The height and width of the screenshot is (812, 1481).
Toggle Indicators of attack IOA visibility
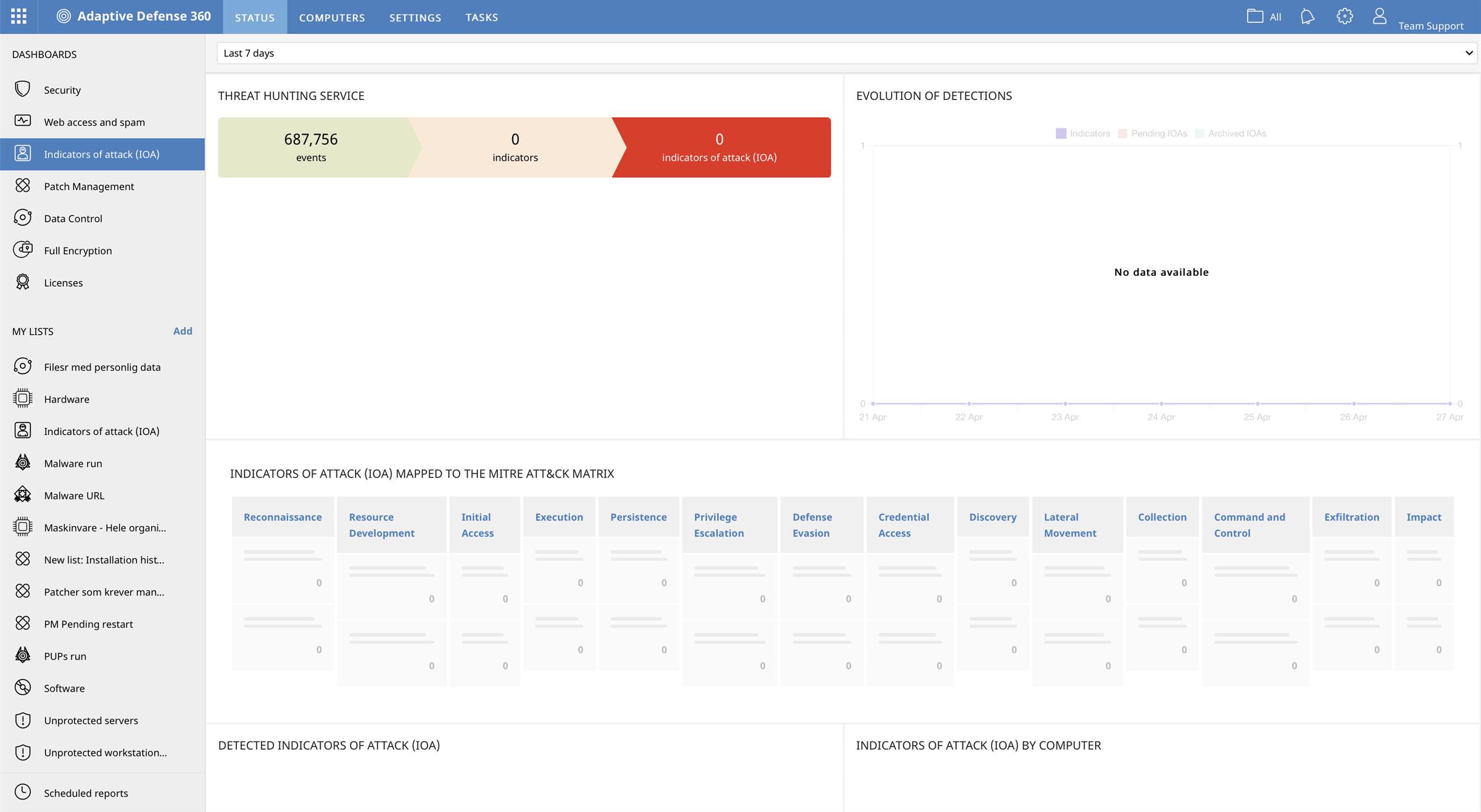click(x=1082, y=133)
